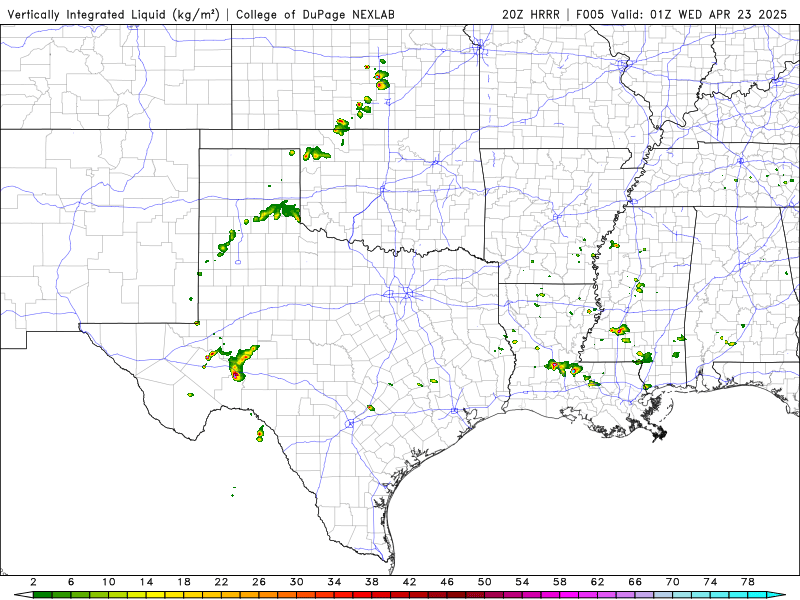Click the colorbar value label '50'
The width and height of the screenshot is (800, 600).
tap(485, 582)
